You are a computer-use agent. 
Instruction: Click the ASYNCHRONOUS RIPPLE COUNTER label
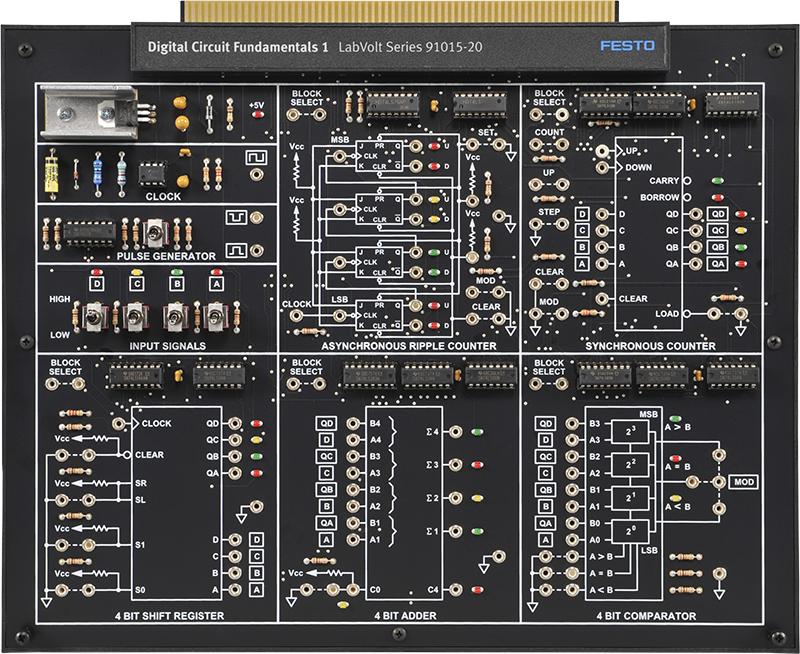[x=400, y=346]
